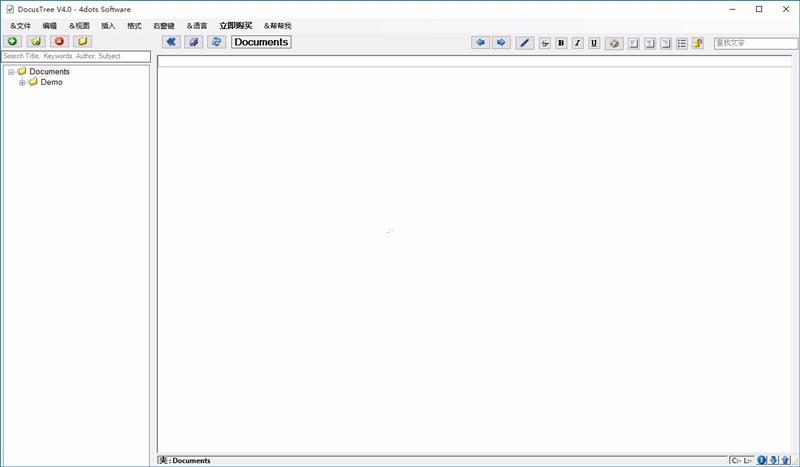
Task: Click the blue up arrow in status bar
Action: pyautogui.click(x=785, y=460)
